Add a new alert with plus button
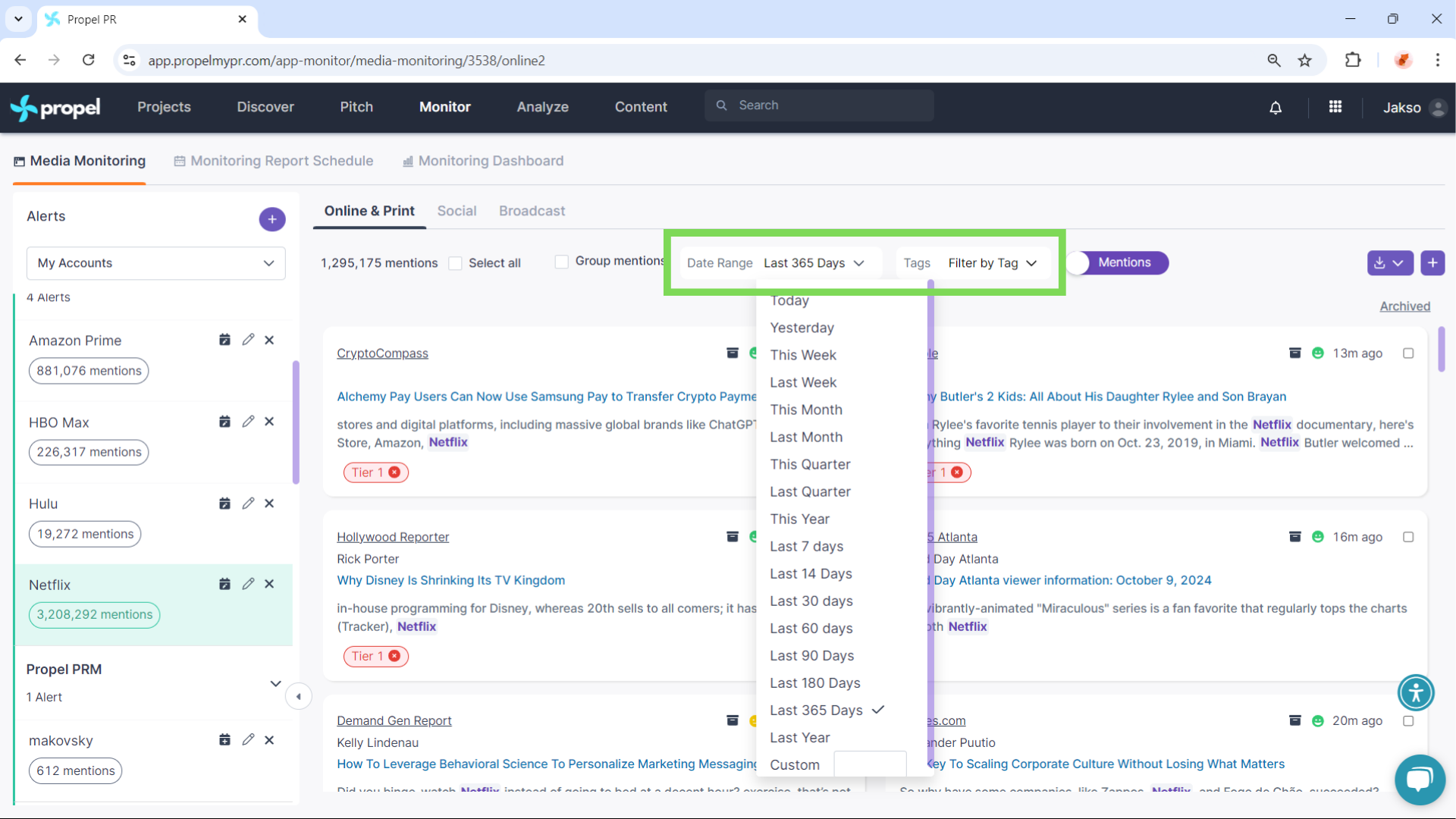This screenshot has width=1456, height=819. pos(272,219)
